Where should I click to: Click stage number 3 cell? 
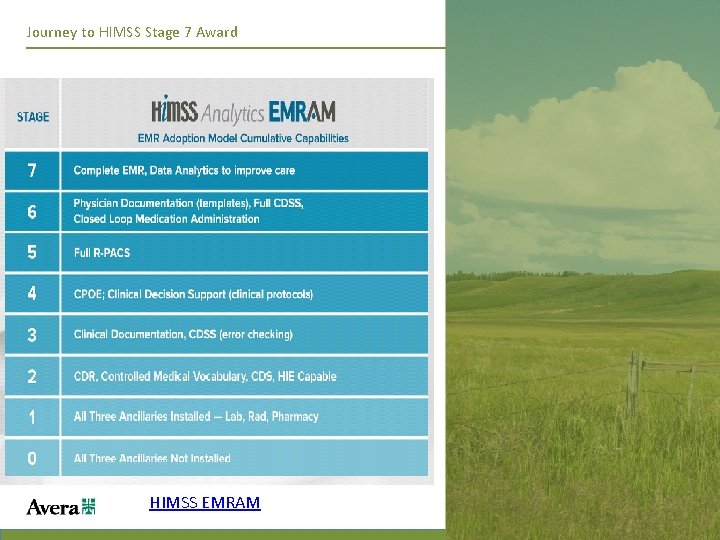click(x=32, y=334)
